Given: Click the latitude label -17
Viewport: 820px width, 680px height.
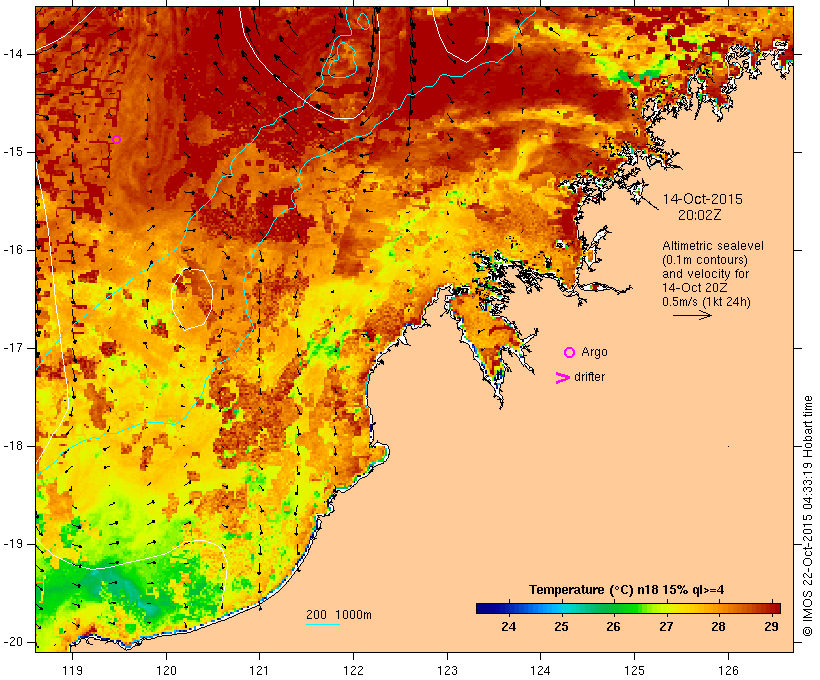Looking at the screenshot, I should [x=12, y=348].
